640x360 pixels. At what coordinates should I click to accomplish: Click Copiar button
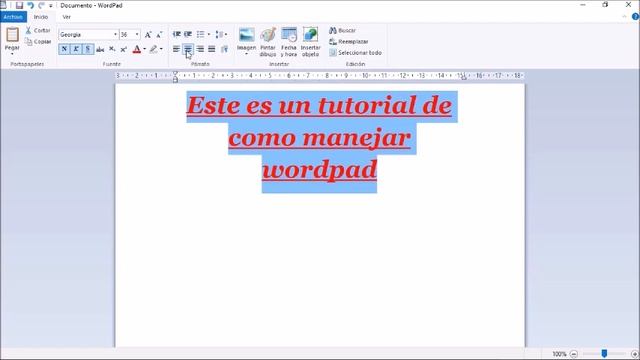[38, 42]
